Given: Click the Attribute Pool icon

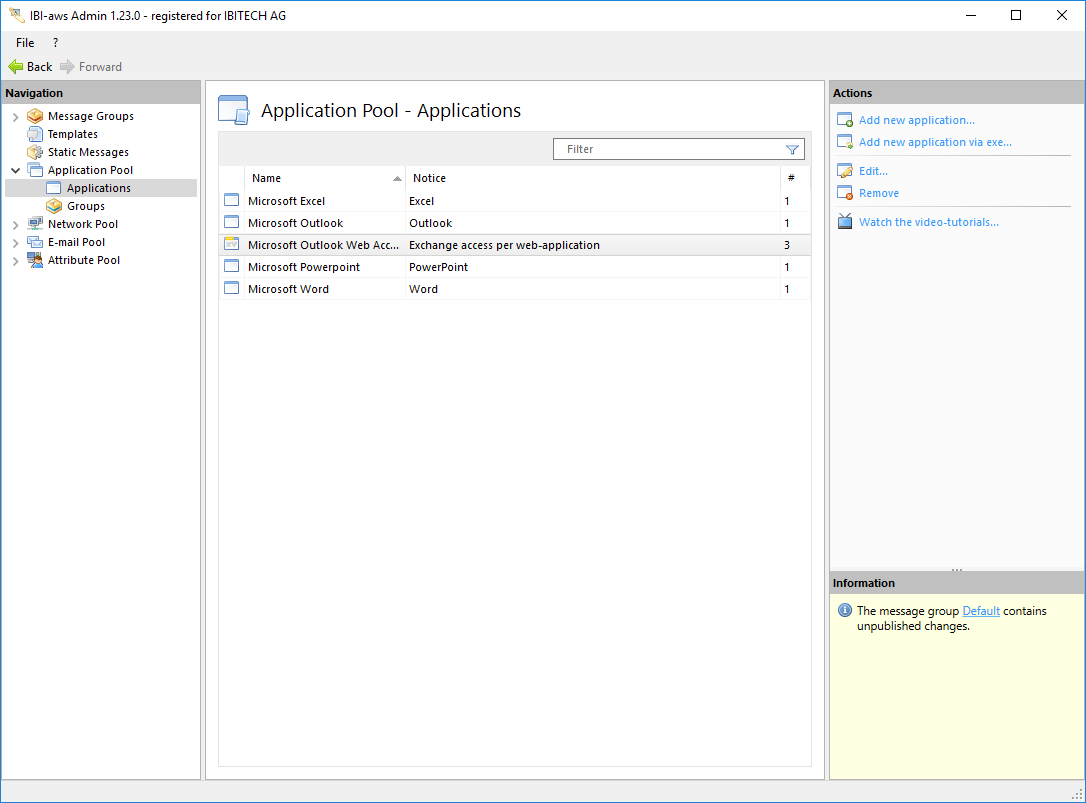Looking at the screenshot, I should pos(35,260).
